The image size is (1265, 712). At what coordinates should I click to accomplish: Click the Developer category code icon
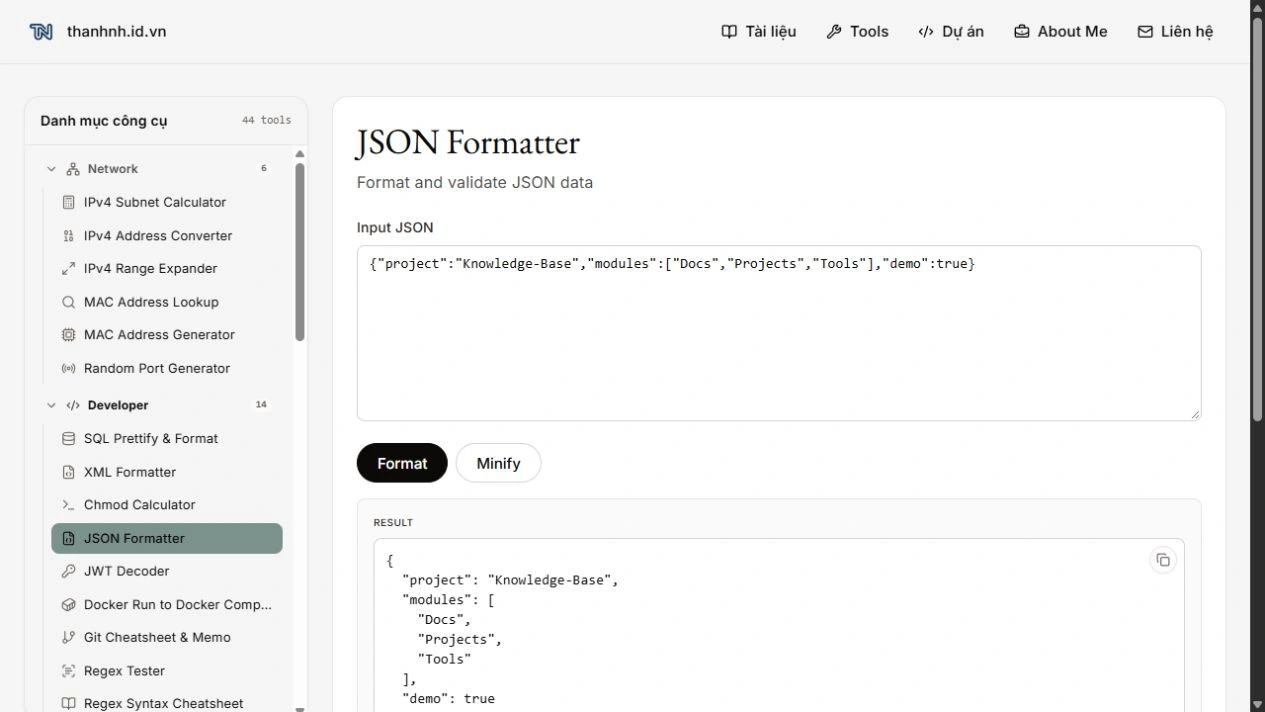pyautogui.click(x=73, y=405)
